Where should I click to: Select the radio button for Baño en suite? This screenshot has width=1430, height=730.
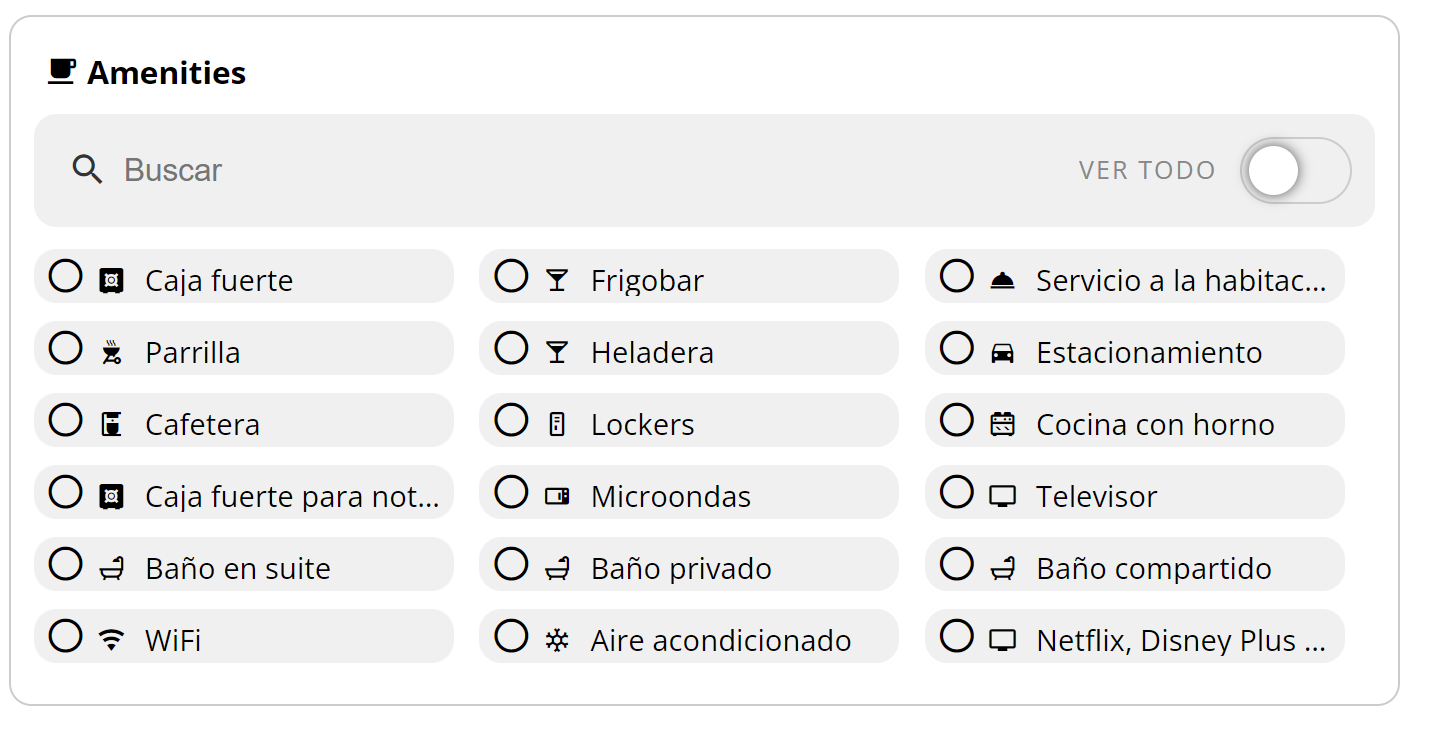[x=65, y=566]
